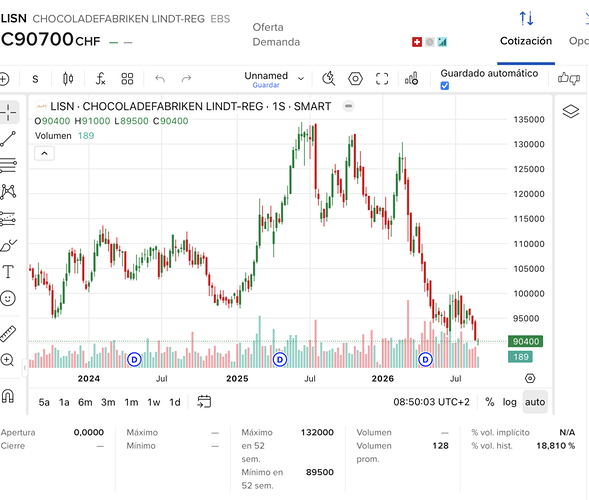
Task: Click the dividend marker after 2025
Action: pos(279,360)
